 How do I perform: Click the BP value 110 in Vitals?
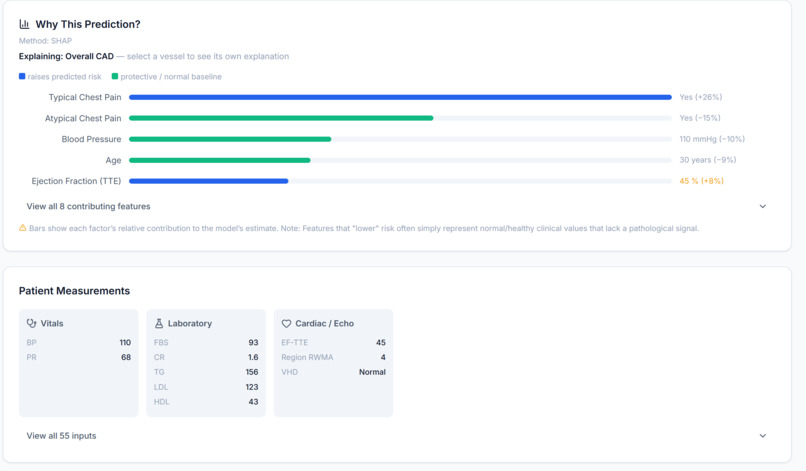(125, 342)
